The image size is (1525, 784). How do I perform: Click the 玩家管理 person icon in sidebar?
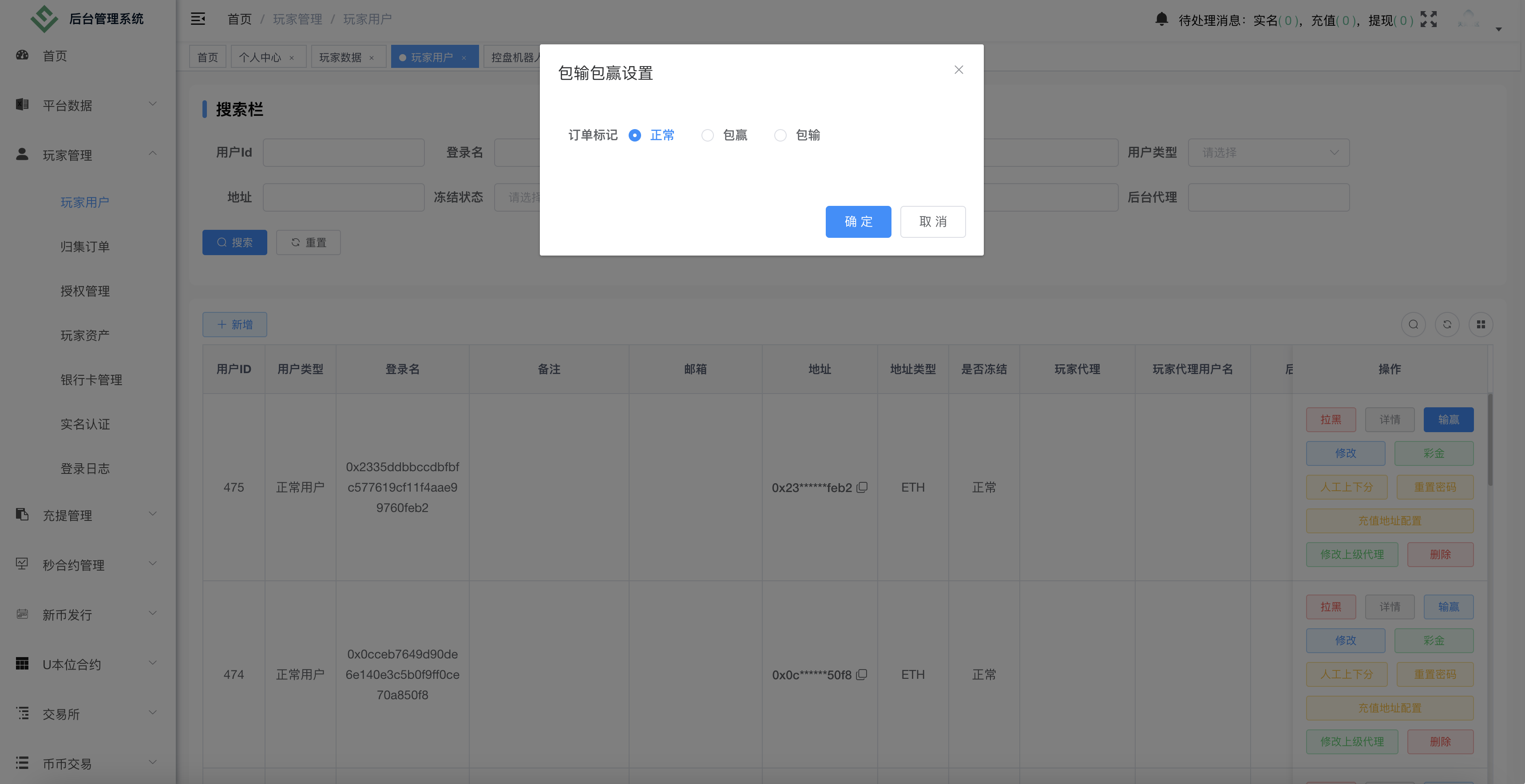[22, 154]
